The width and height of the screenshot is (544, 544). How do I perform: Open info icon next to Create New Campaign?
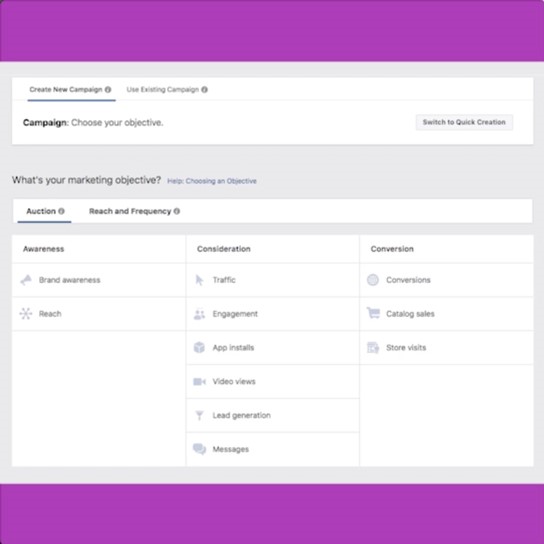point(108,90)
